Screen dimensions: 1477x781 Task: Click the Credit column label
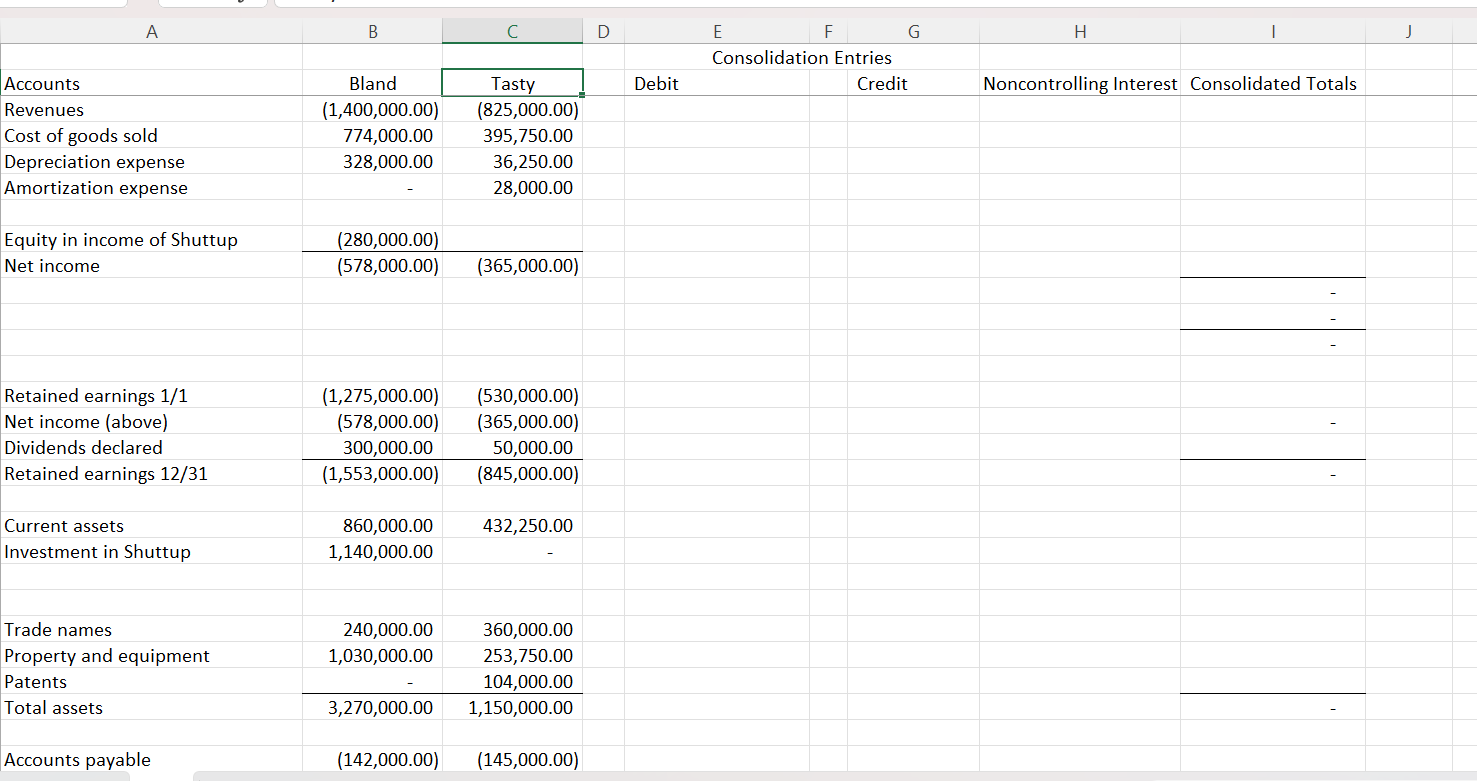tap(882, 84)
